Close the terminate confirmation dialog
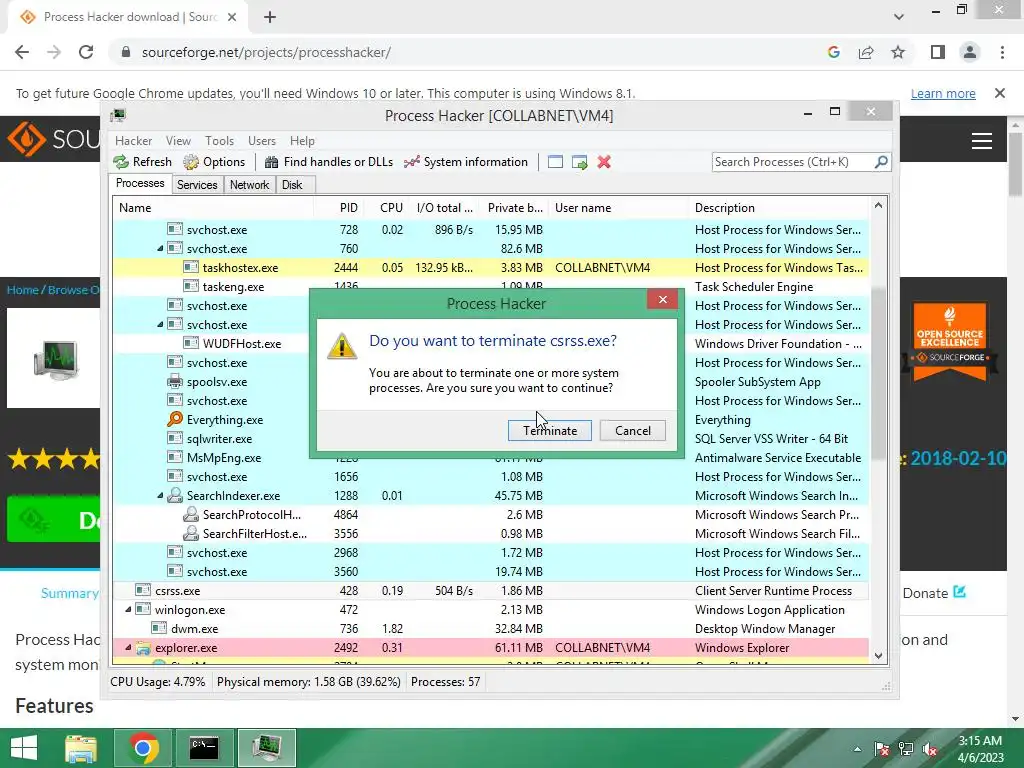Viewport: 1024px width, 768px height. pyautogui.click(x=663, y=299)
